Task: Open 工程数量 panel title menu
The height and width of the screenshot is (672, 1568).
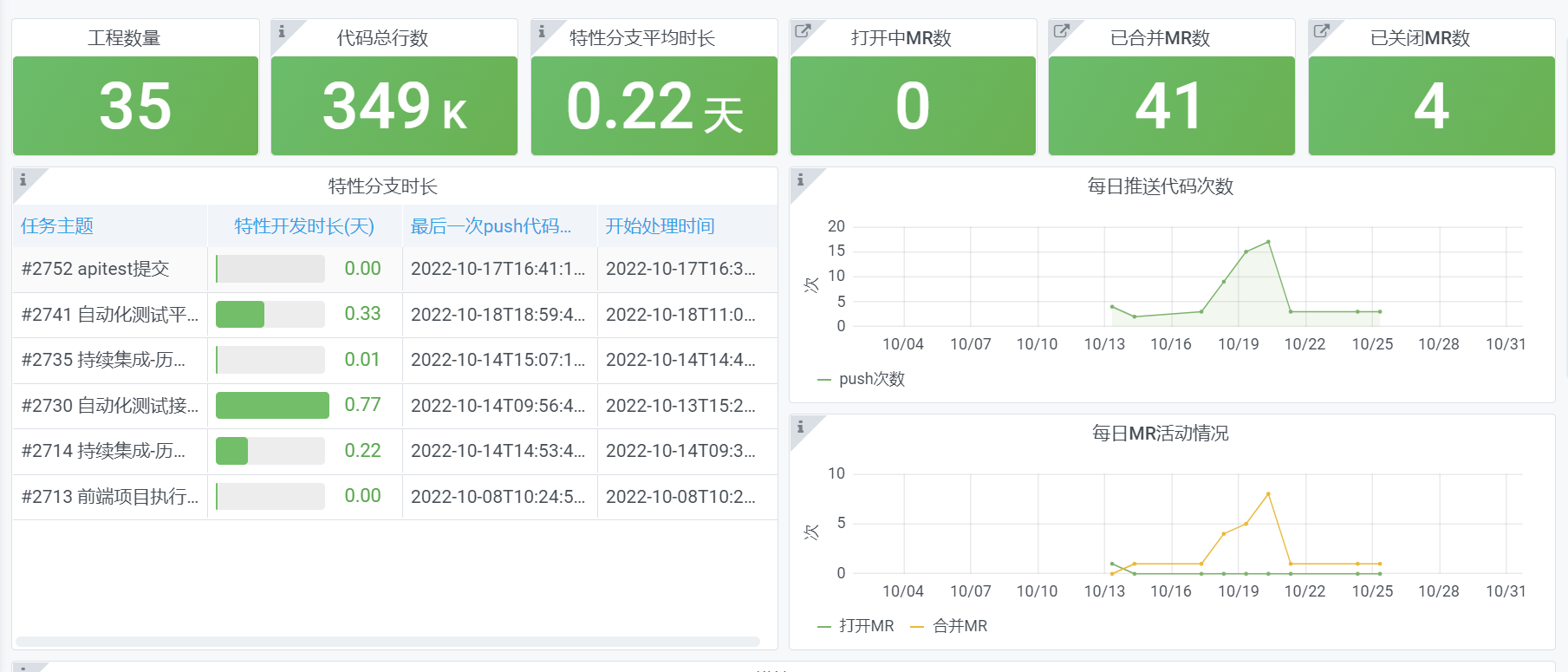Action: pyautogui.click(x=124, y=38)
